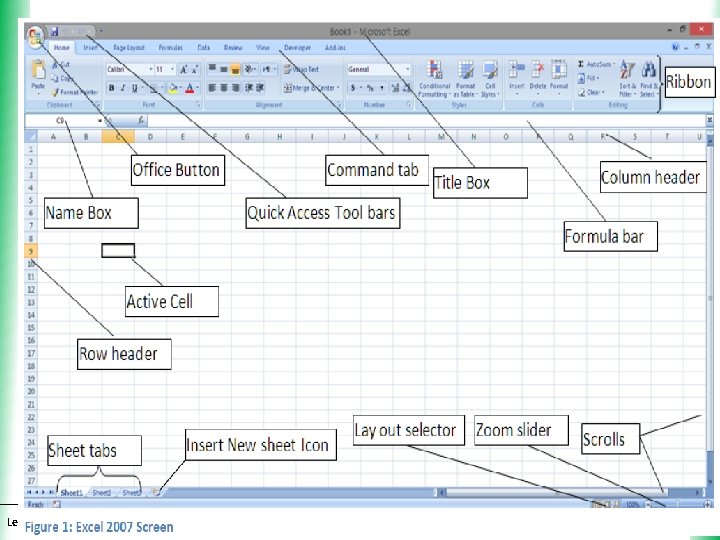The width and height of the screenshot is (720, 540).
Task: Switch to Sheet2 tab
Action: pos(101,493)
